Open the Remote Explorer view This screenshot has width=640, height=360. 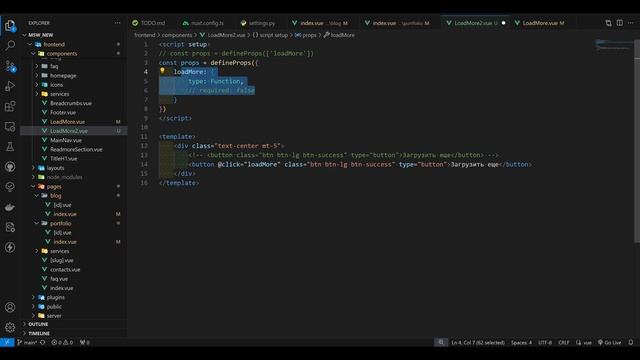pyautogui.click(x=10, y=127)
